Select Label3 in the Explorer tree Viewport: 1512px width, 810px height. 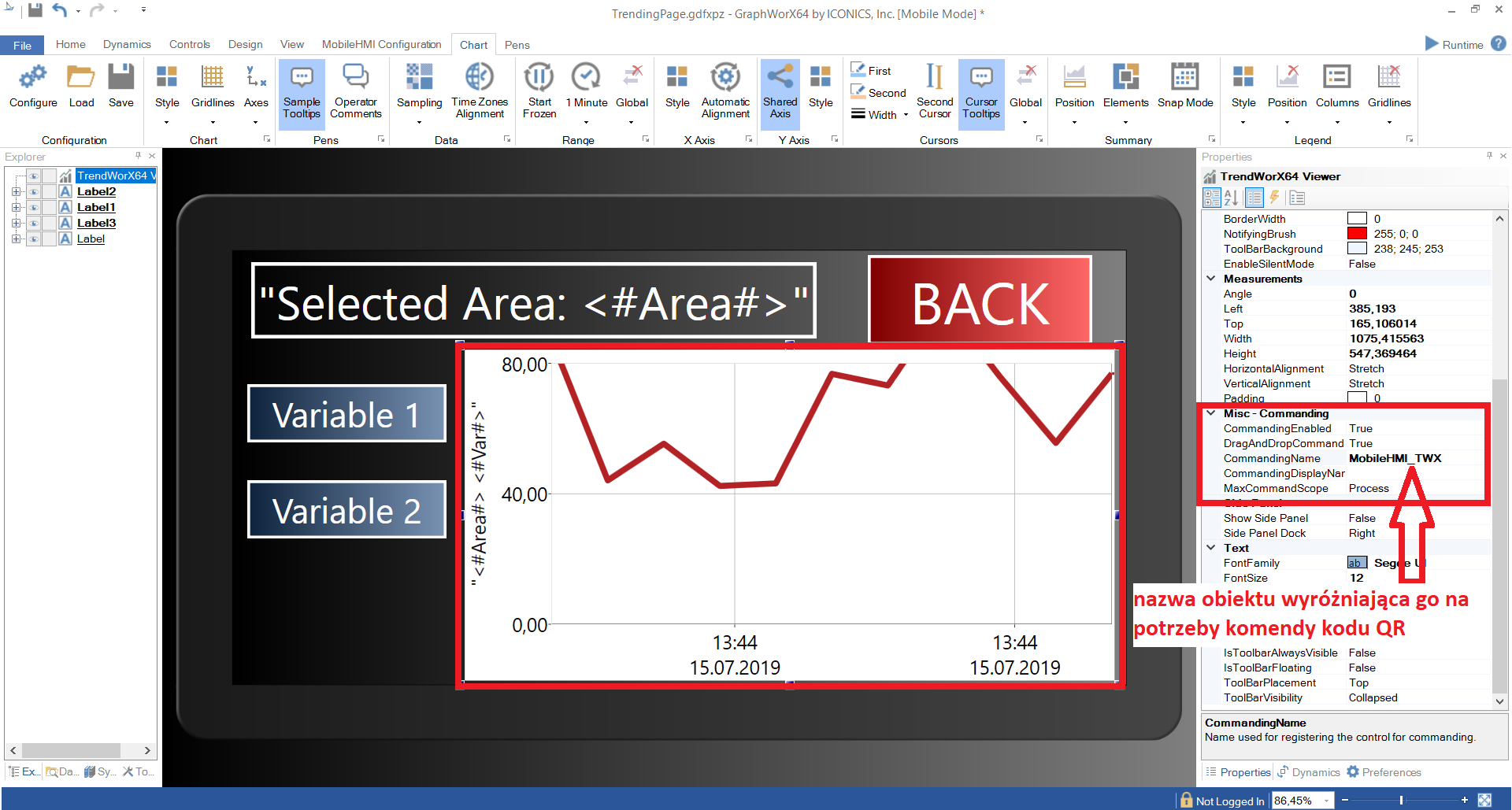pos(96,223)
